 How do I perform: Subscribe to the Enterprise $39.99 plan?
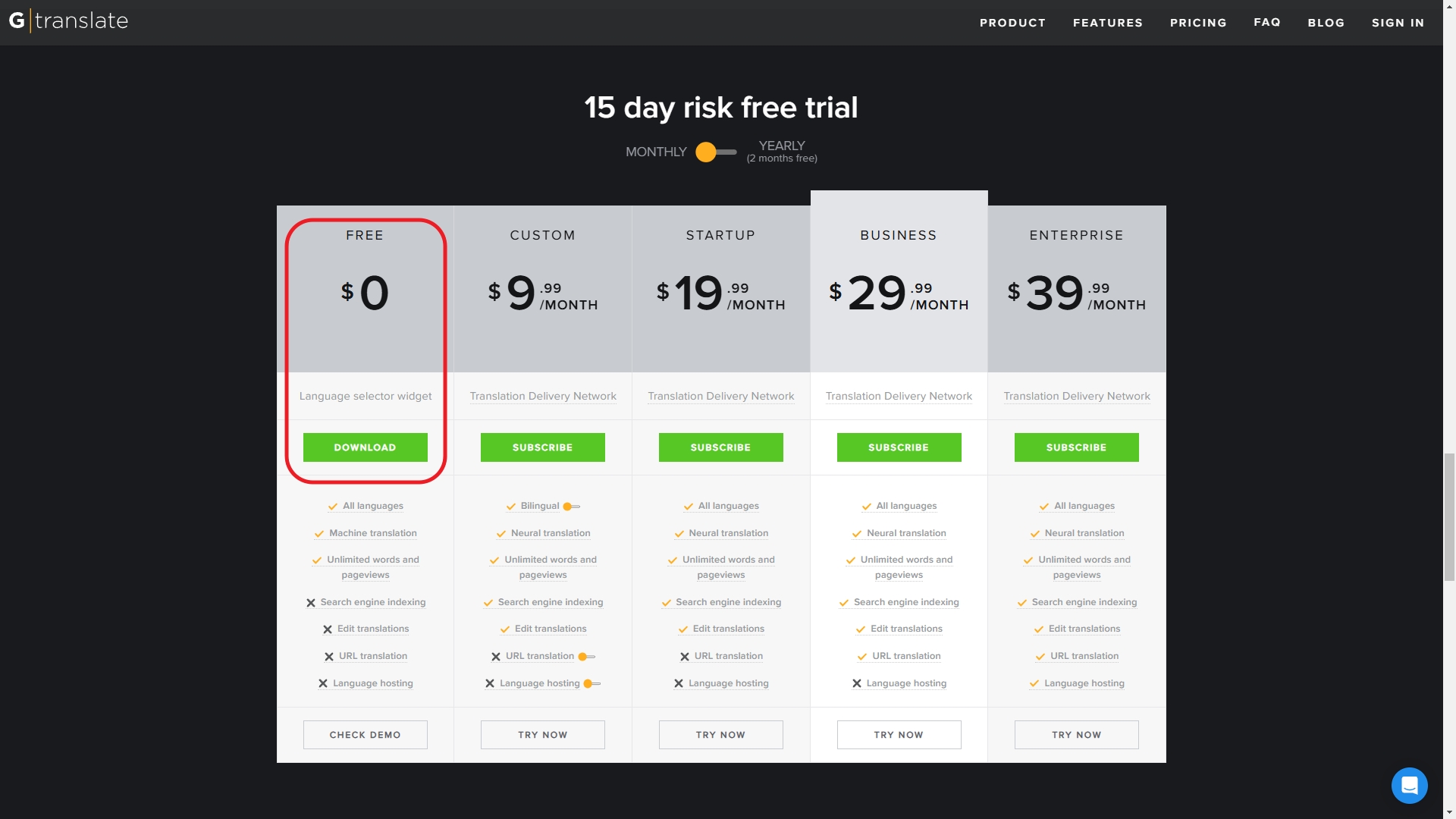tap(1077, 447)
